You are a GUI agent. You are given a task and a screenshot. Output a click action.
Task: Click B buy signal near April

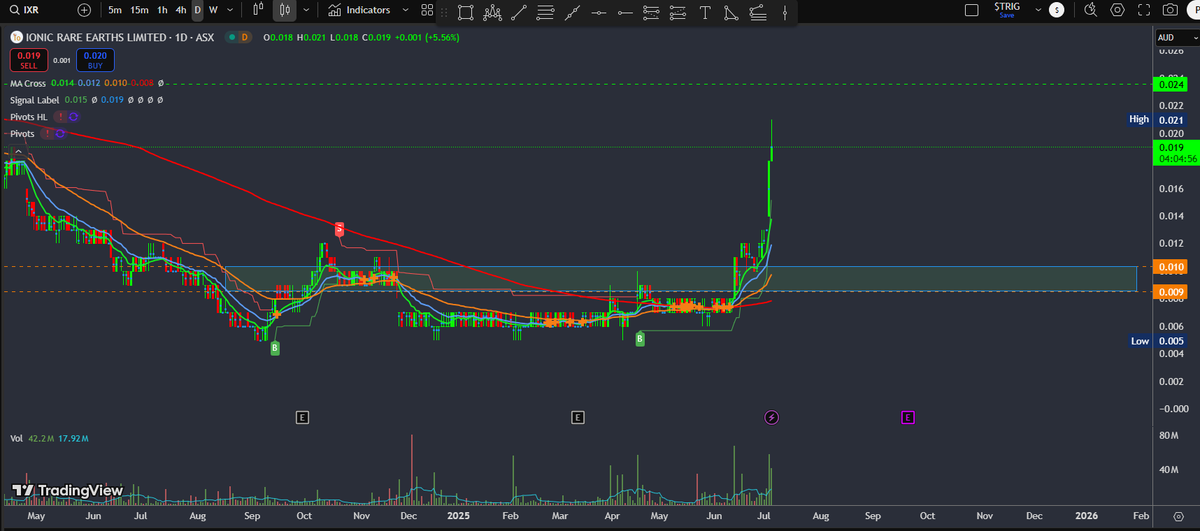tap(640, 339)
